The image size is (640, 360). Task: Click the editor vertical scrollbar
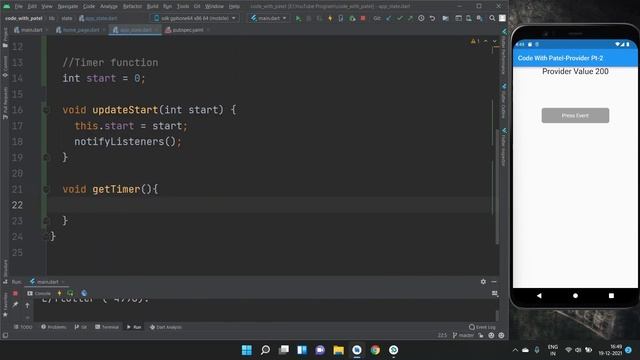[497, 187]
